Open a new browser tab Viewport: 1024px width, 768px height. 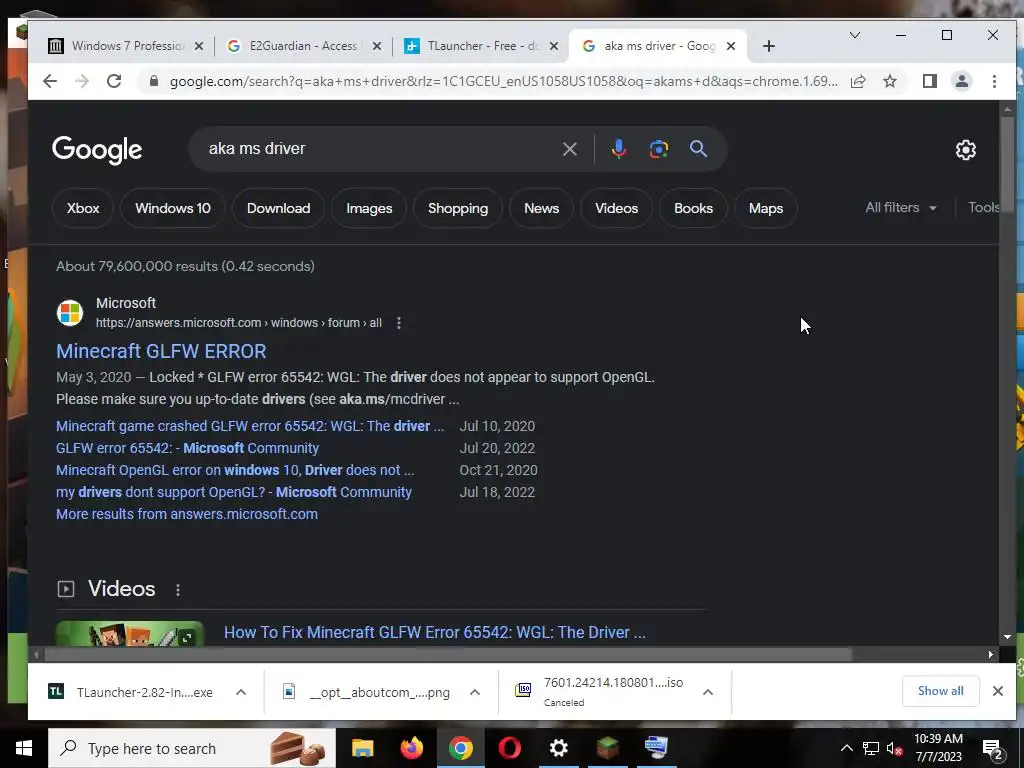[x=769, y=46]
